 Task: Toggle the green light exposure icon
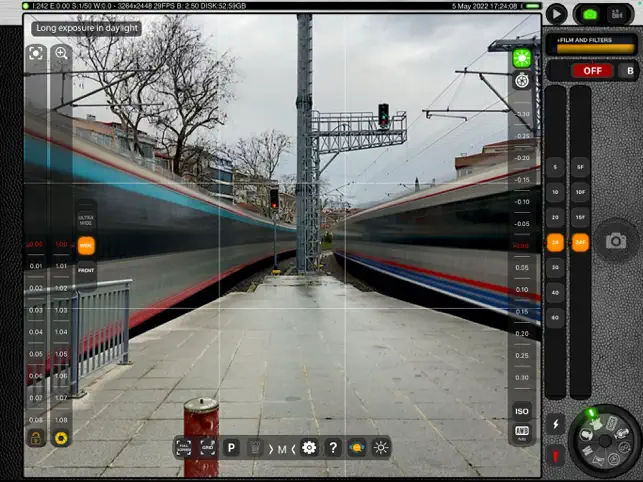[x=522, y=58]
